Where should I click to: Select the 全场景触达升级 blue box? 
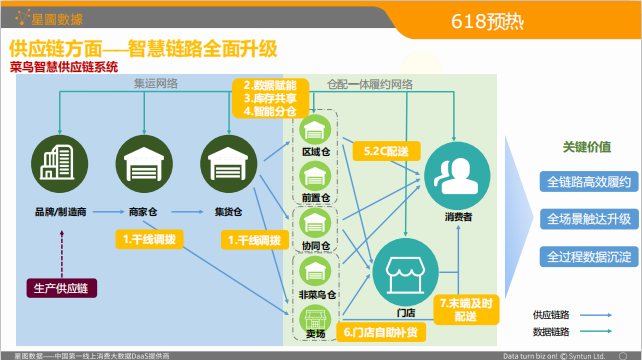tap(589, 219)
